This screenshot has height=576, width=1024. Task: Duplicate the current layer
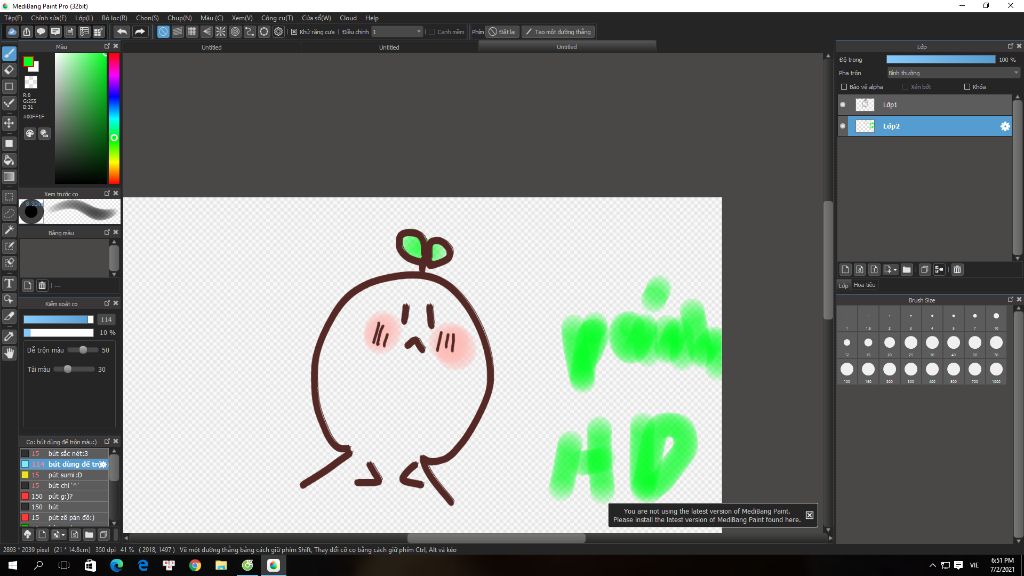coord(924,269)
